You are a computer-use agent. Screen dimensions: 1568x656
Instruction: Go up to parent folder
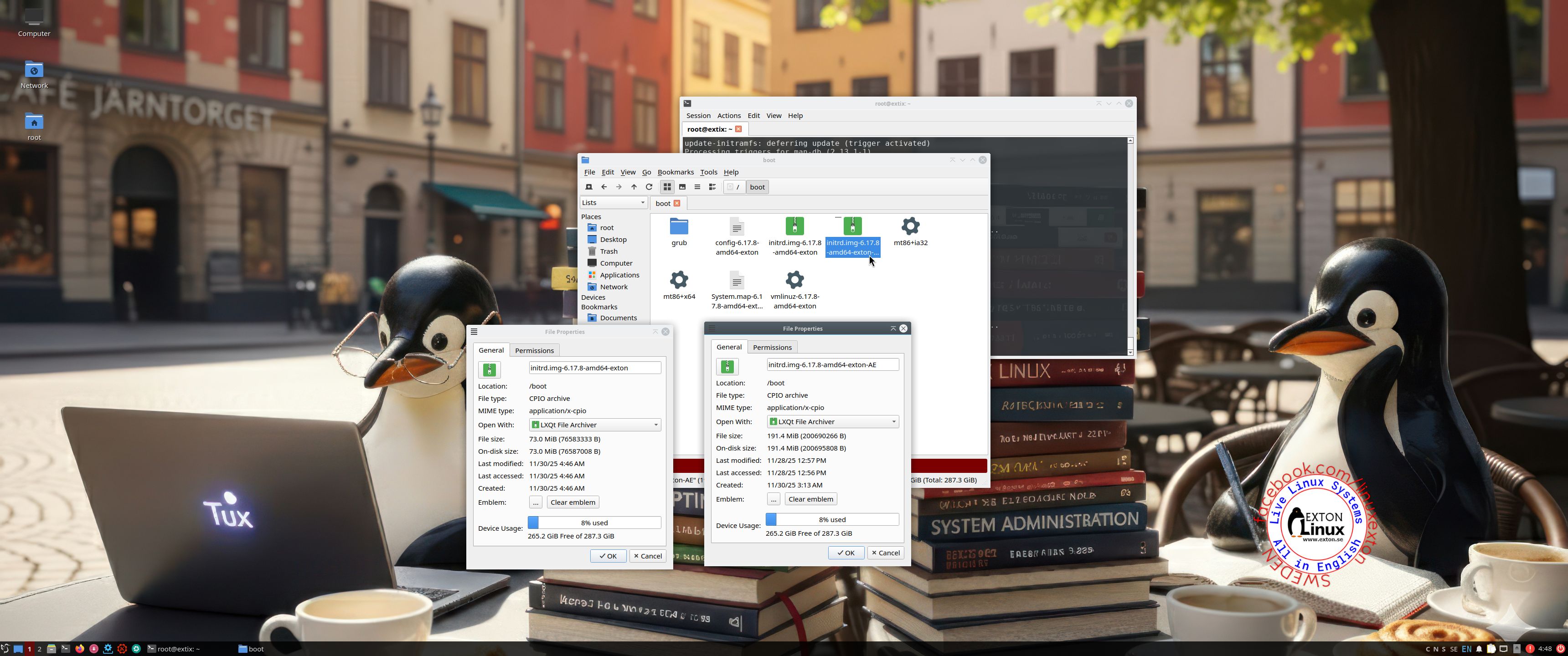[x=634, y=187]
